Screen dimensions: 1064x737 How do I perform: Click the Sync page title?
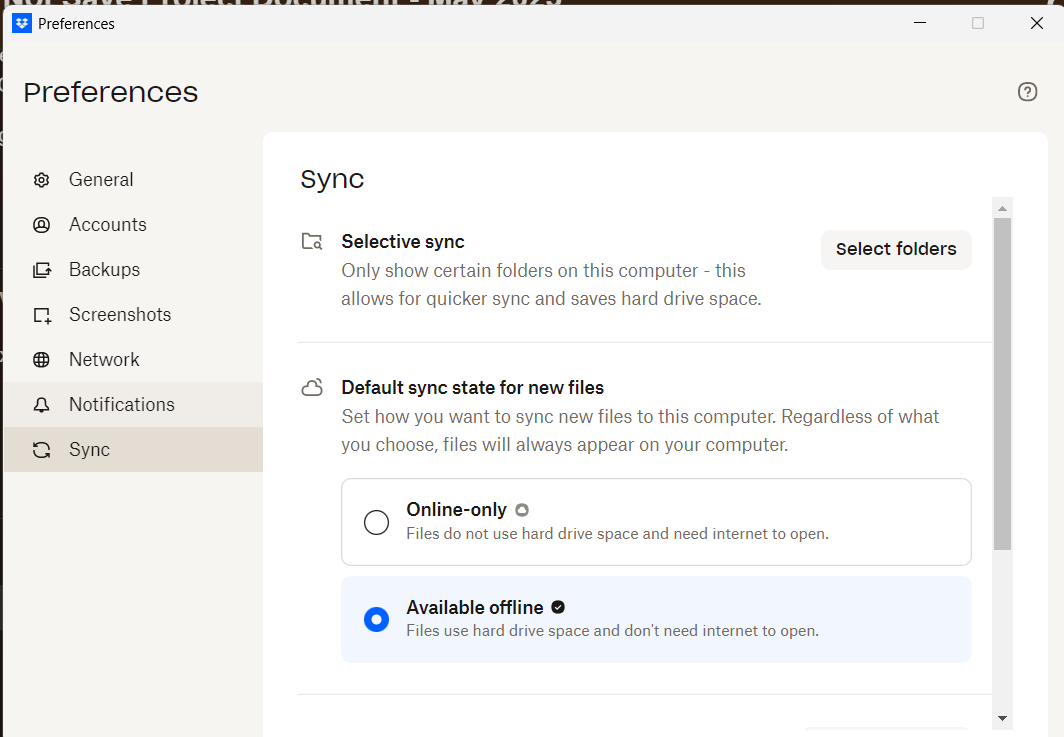pyautogui.click(x=332, y=180)
